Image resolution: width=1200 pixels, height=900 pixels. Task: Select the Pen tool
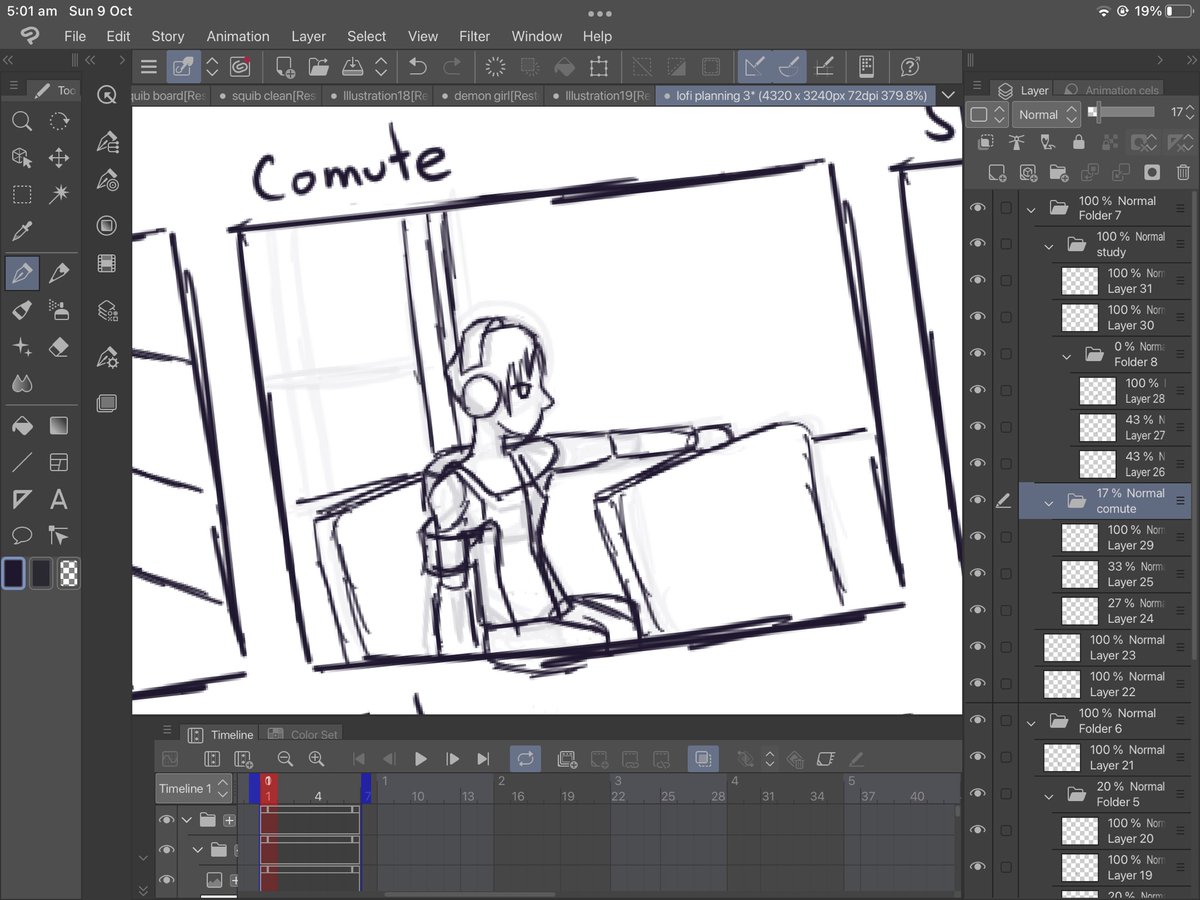(x=22, y=272)
